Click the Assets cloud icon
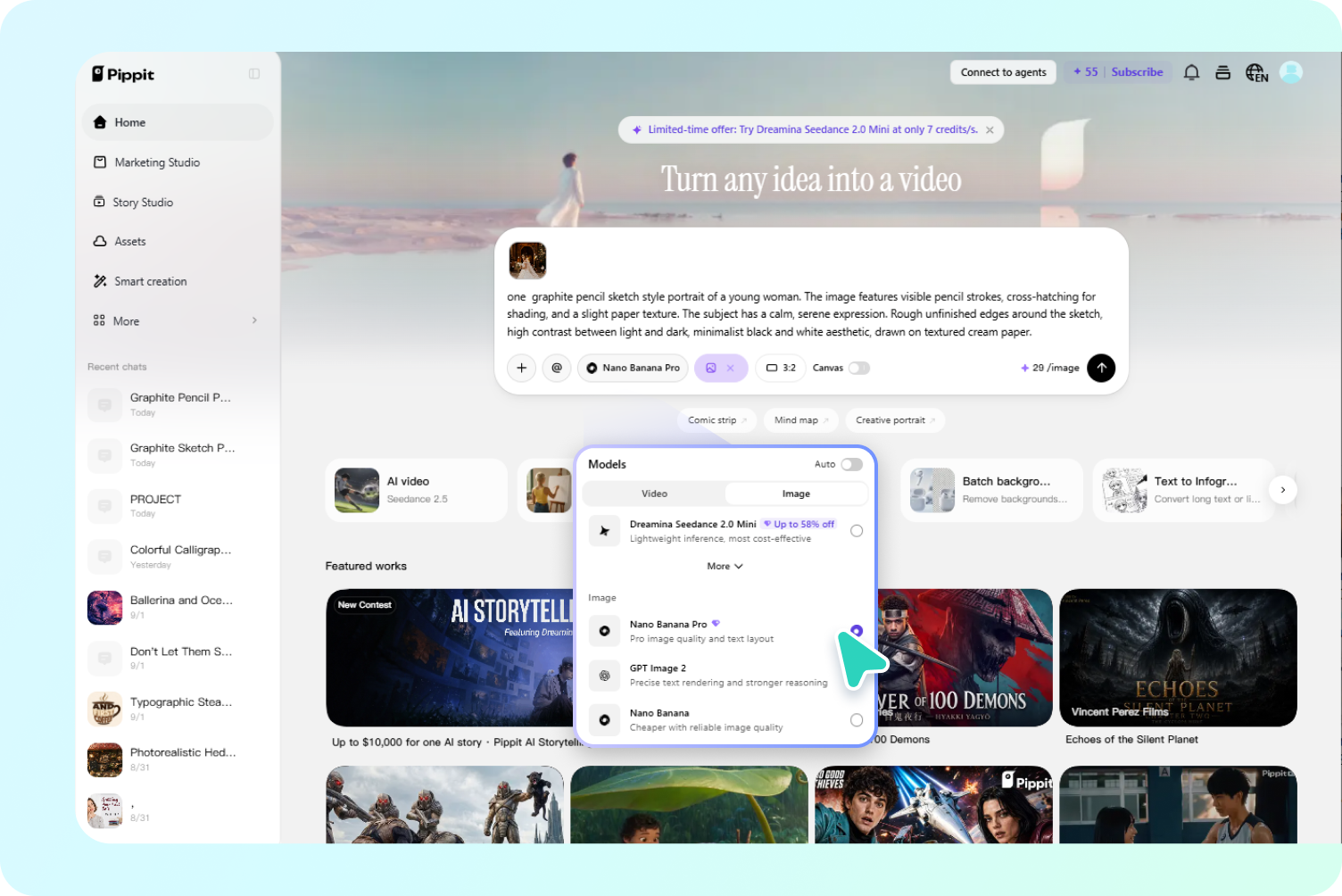 pos(100,241)
